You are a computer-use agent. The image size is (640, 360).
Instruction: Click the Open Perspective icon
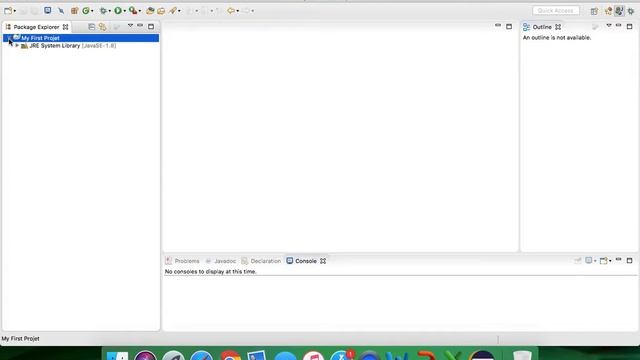coord(594,11)
